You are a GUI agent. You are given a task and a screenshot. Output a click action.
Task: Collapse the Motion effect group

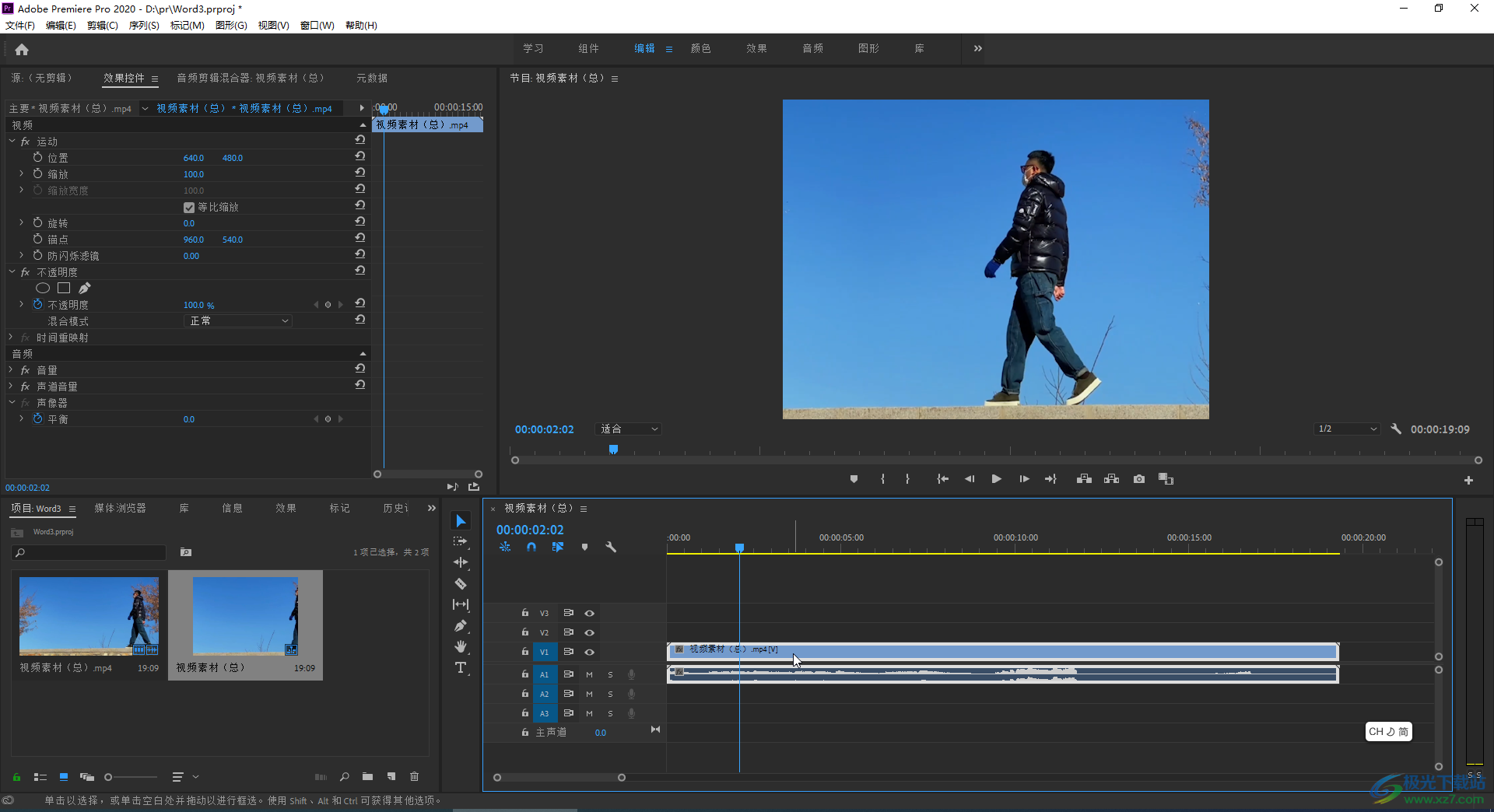pyautogui.click(x=12, y=141)
